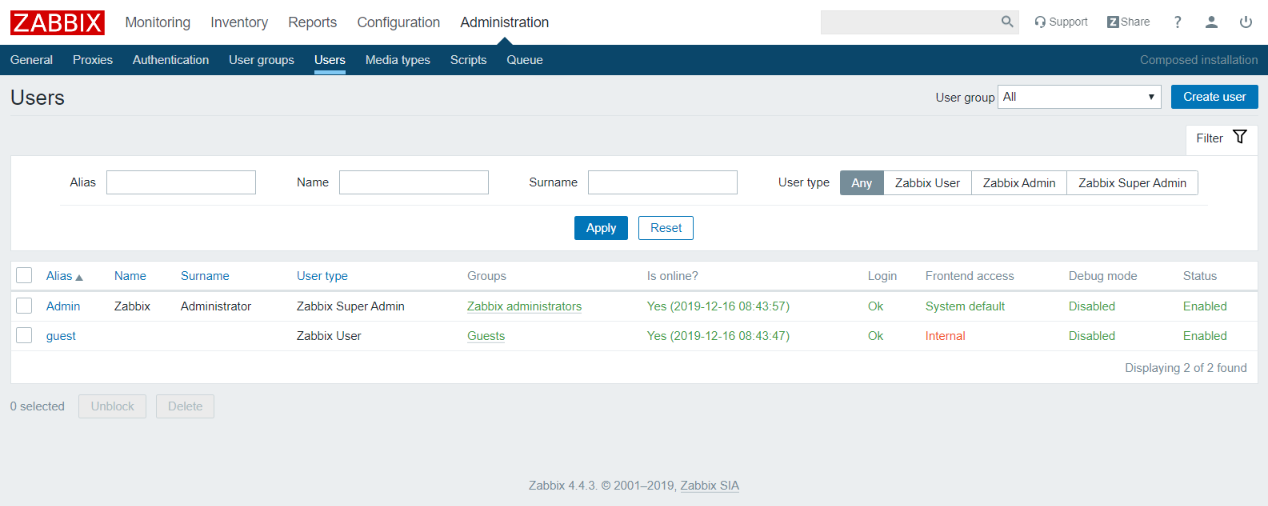Image resolution: width=1268 pixels, height=506 pixels.
Task: Open the Zabbix administrators group link
Action: click(524, 306)
